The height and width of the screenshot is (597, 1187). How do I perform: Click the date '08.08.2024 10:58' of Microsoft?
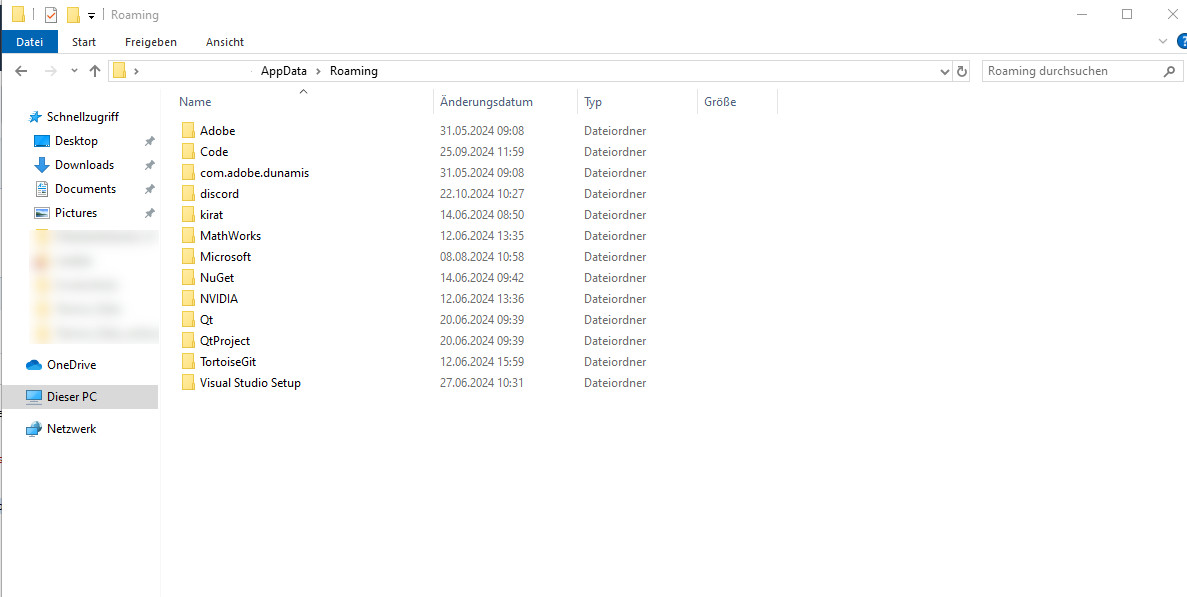(x=481, y=257)
